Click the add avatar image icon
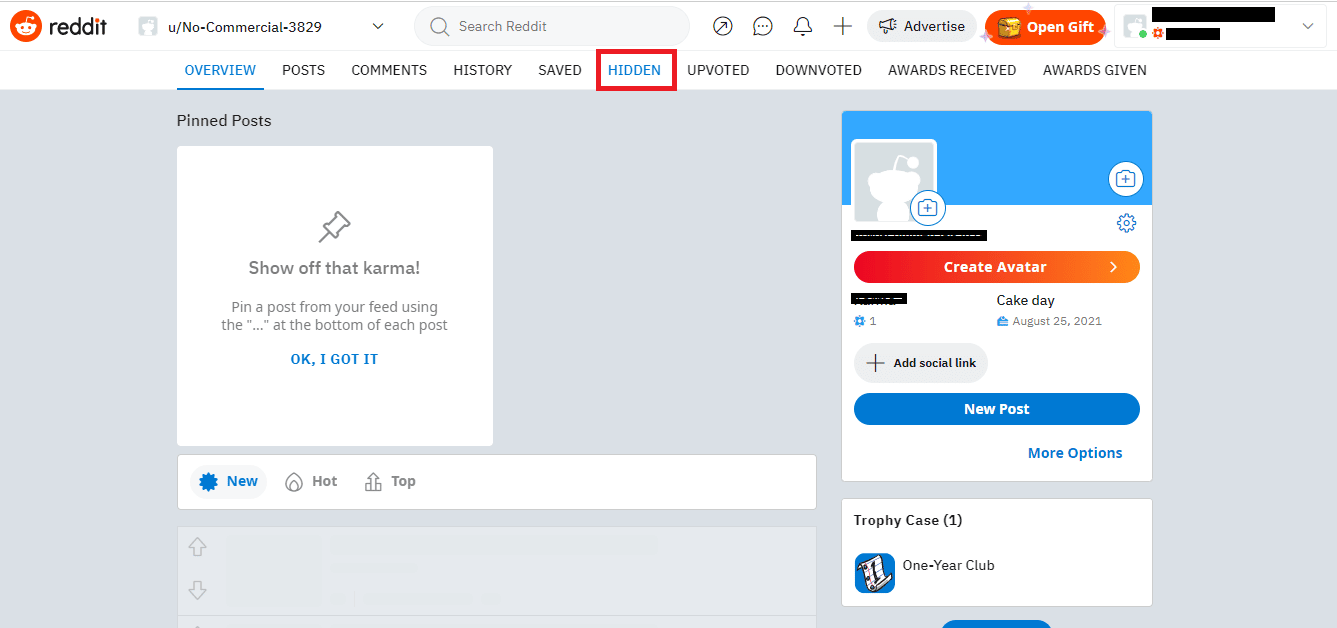 pos(927,207)
